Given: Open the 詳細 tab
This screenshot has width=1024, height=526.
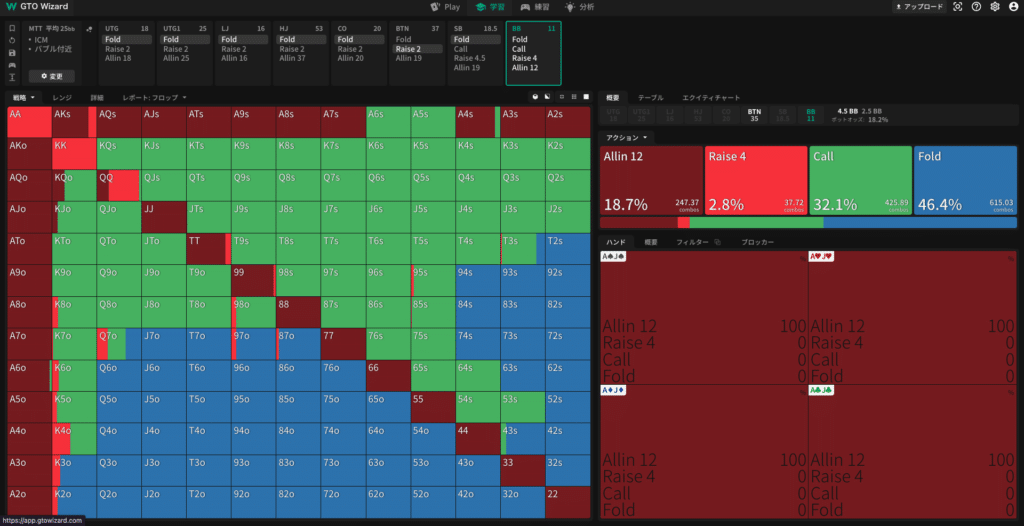Looking at the screenshot, I should [96, 97].
